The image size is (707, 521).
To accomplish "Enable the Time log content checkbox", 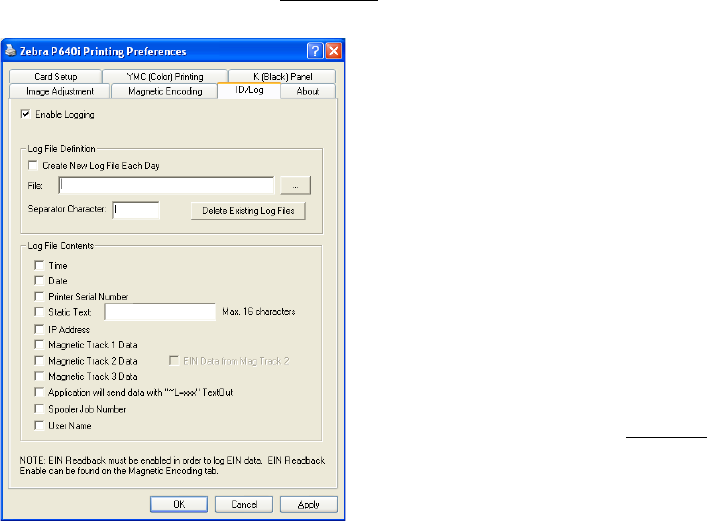I will click(x=39, y=265).
